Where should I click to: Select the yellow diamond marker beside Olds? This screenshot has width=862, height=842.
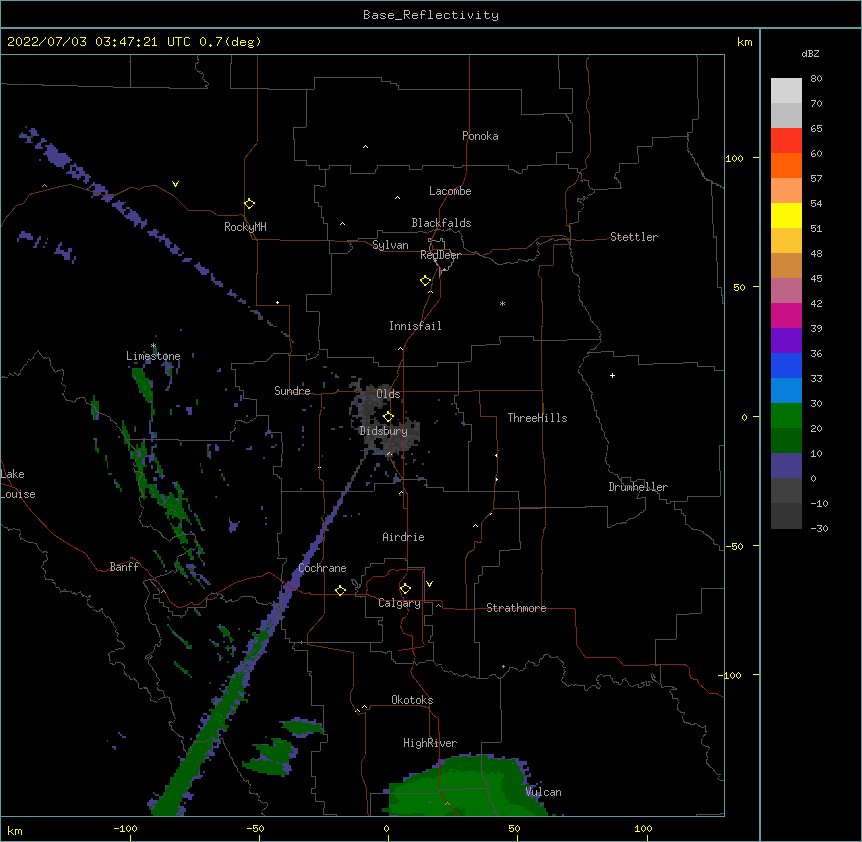pos(388,416)
